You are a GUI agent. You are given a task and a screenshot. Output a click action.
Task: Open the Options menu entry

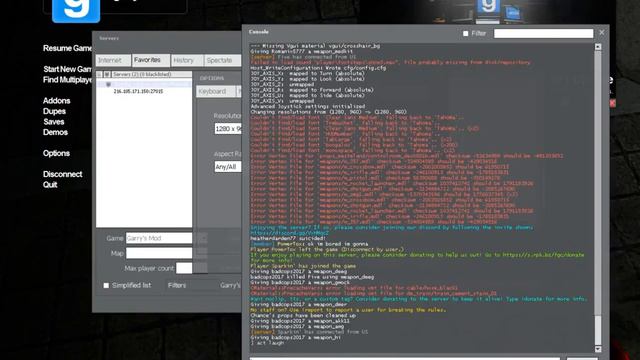pos(56,153)
